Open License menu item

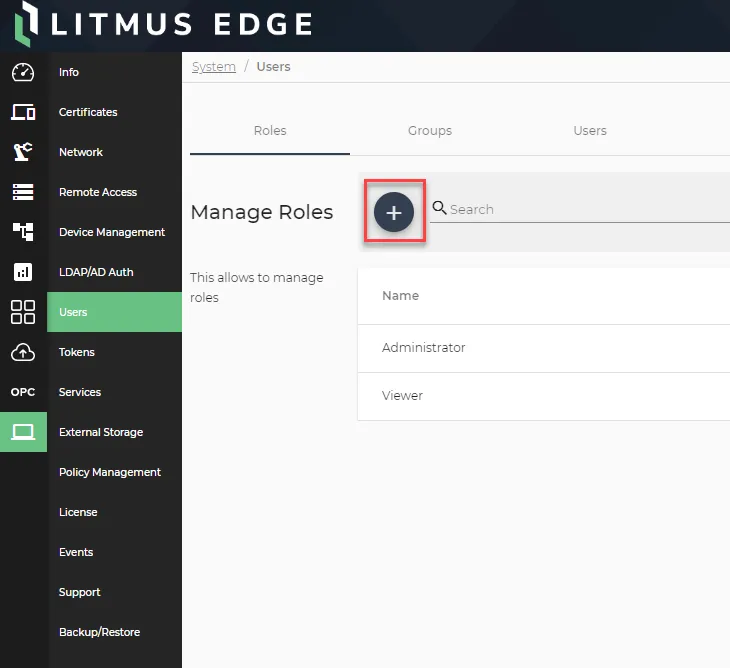pos(115,513)
